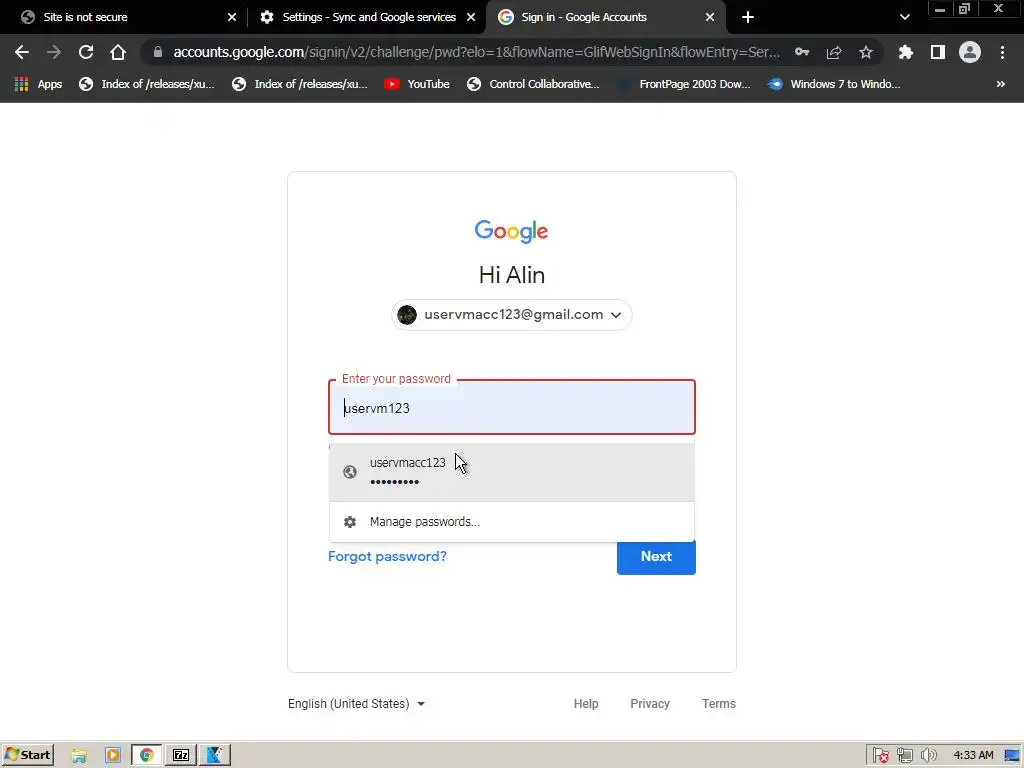Click the Chrome taskbar icon
The width and height of the screenshot is (1024, 768).
click(x=146, y=756)
